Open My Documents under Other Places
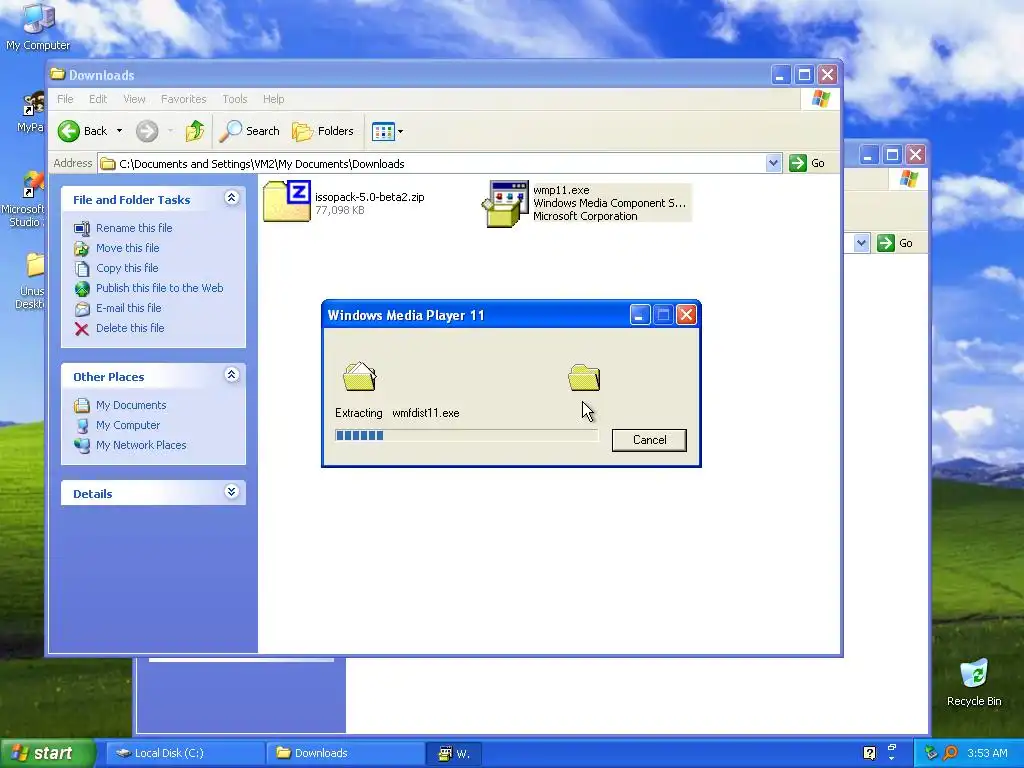The image size is (1024, 768). coord(131,406)
